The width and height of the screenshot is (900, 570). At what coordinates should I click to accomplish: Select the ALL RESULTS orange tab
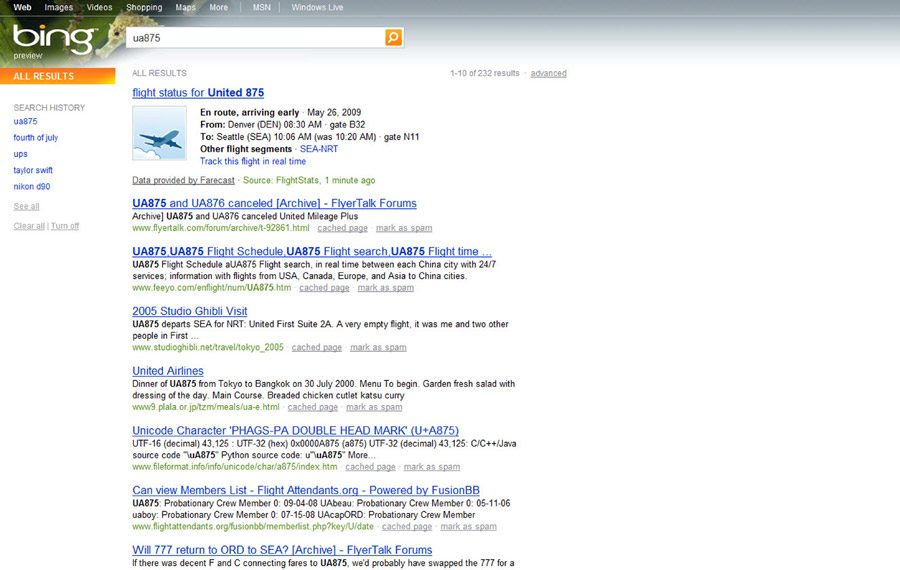point(44,76)
